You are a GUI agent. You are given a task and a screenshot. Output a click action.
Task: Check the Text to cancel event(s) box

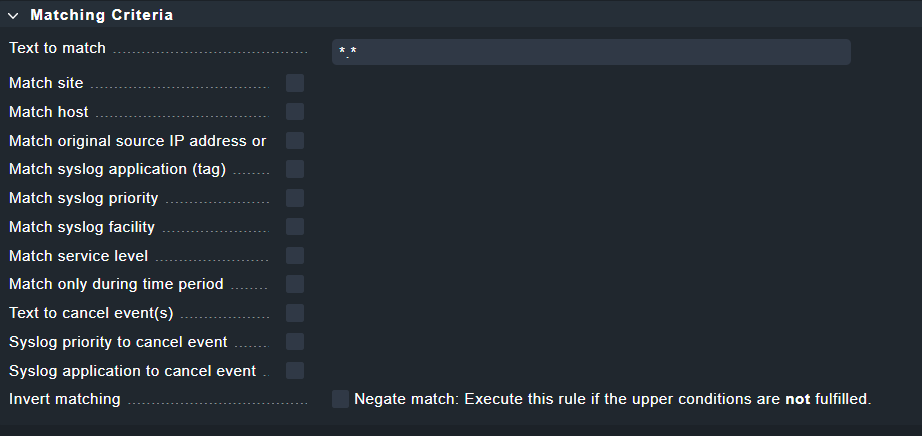tap(295, 313)
